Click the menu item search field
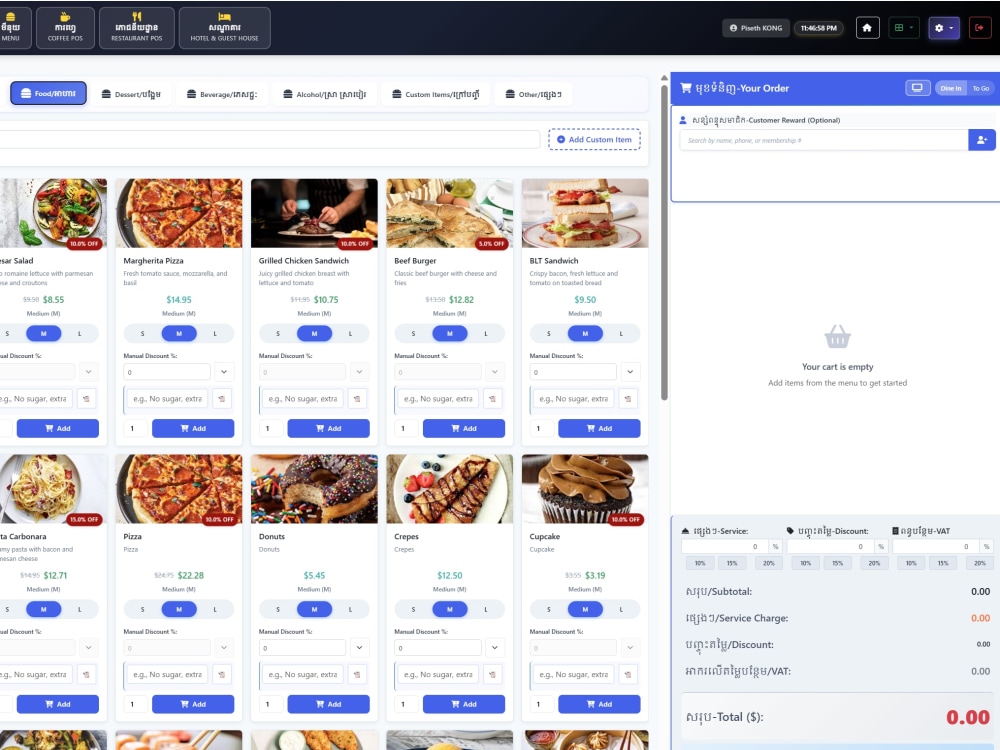Image resolution: width=1000 pixels, height=750 pixels. pos(269,140)
